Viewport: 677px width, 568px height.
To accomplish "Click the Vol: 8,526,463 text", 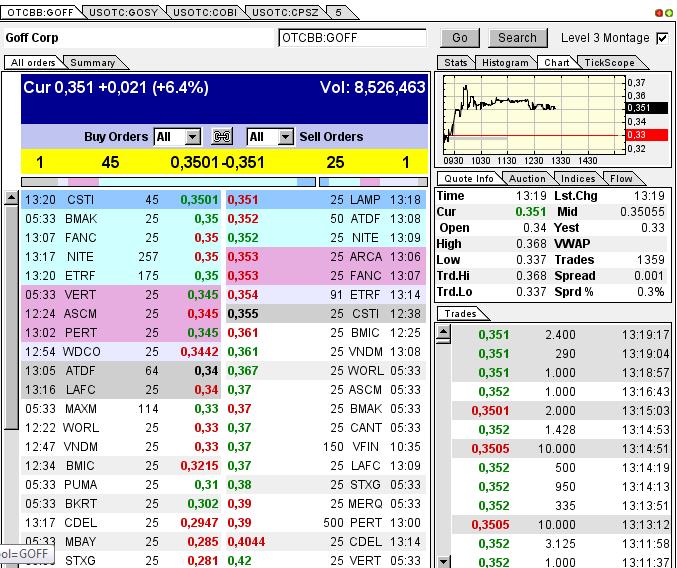I will tap(373, 88).
